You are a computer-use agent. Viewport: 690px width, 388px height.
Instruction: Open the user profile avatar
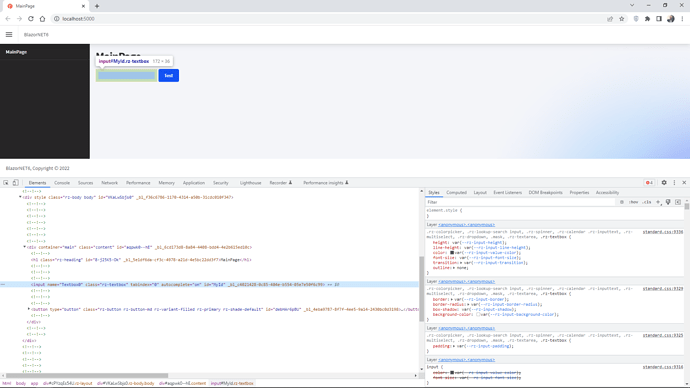(671, 19)
